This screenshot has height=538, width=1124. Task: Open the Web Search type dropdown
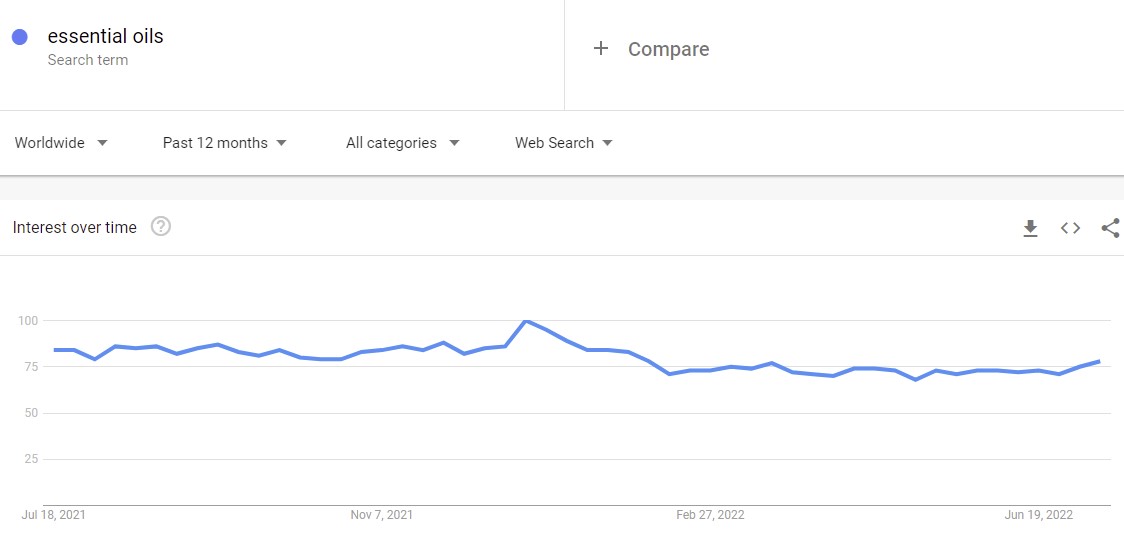[x=563, y=143]
